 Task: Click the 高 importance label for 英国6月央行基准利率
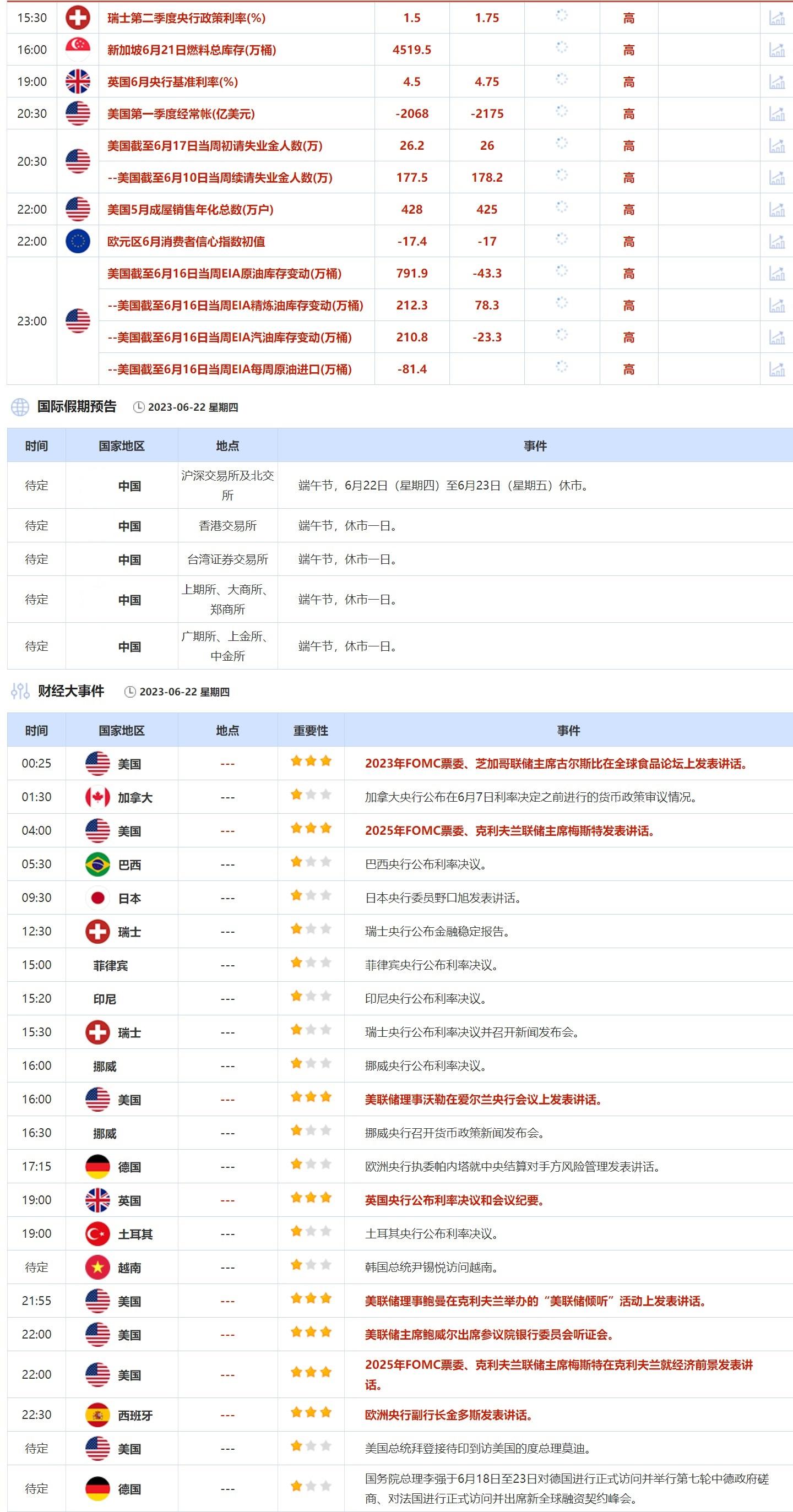pos(629,82)
